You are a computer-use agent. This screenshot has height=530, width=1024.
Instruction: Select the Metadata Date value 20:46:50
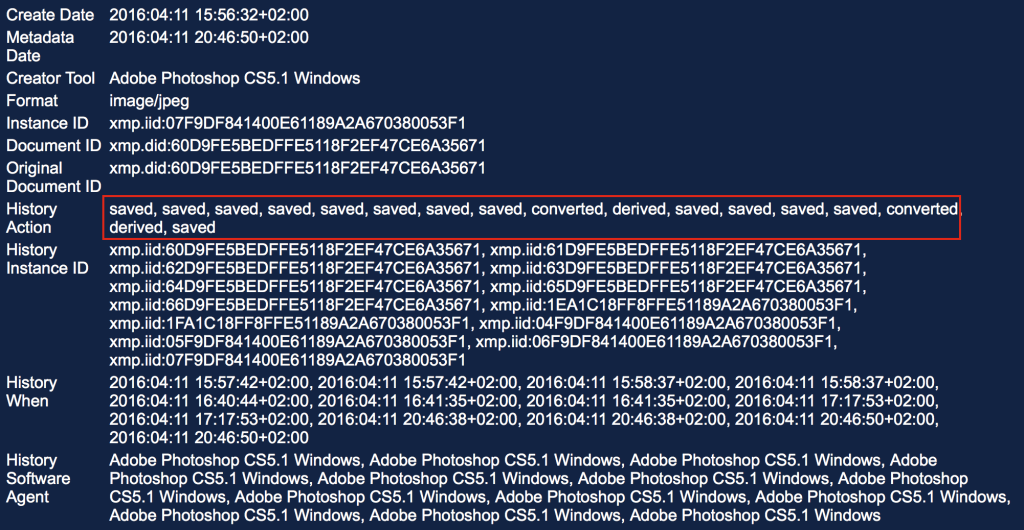(210, 37)
